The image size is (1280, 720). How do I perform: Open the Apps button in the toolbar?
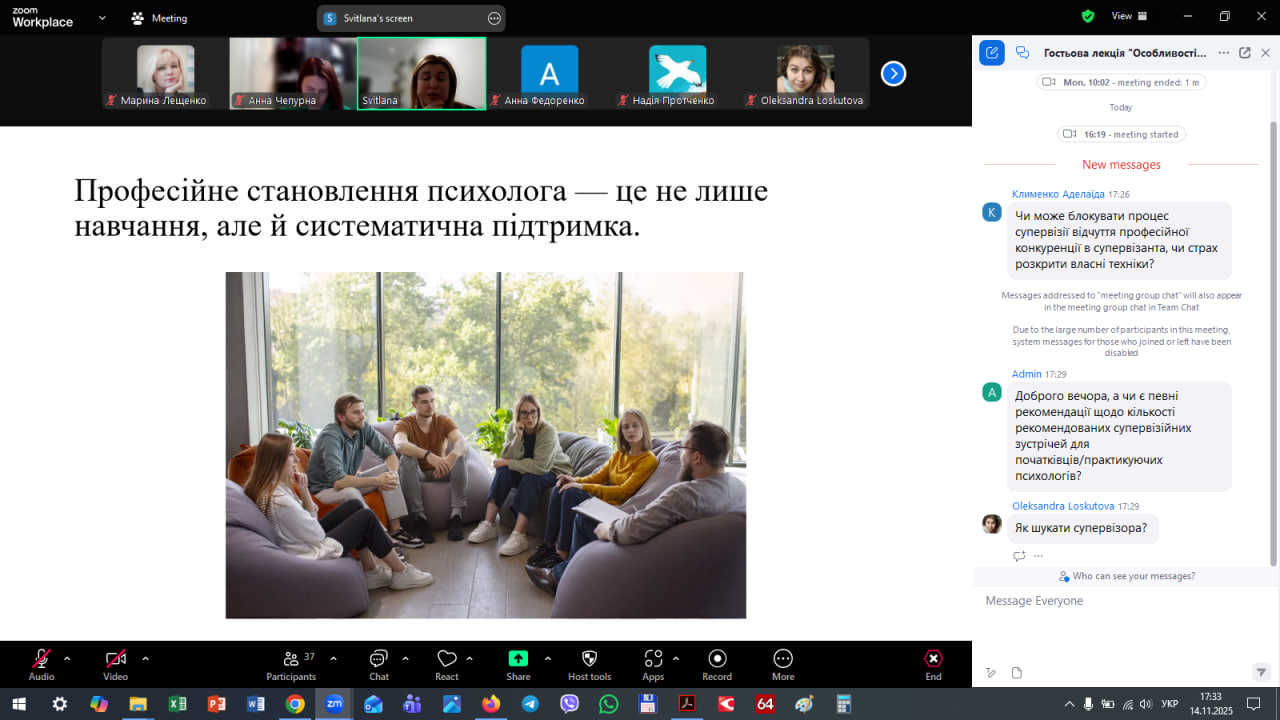coord(653,663)
